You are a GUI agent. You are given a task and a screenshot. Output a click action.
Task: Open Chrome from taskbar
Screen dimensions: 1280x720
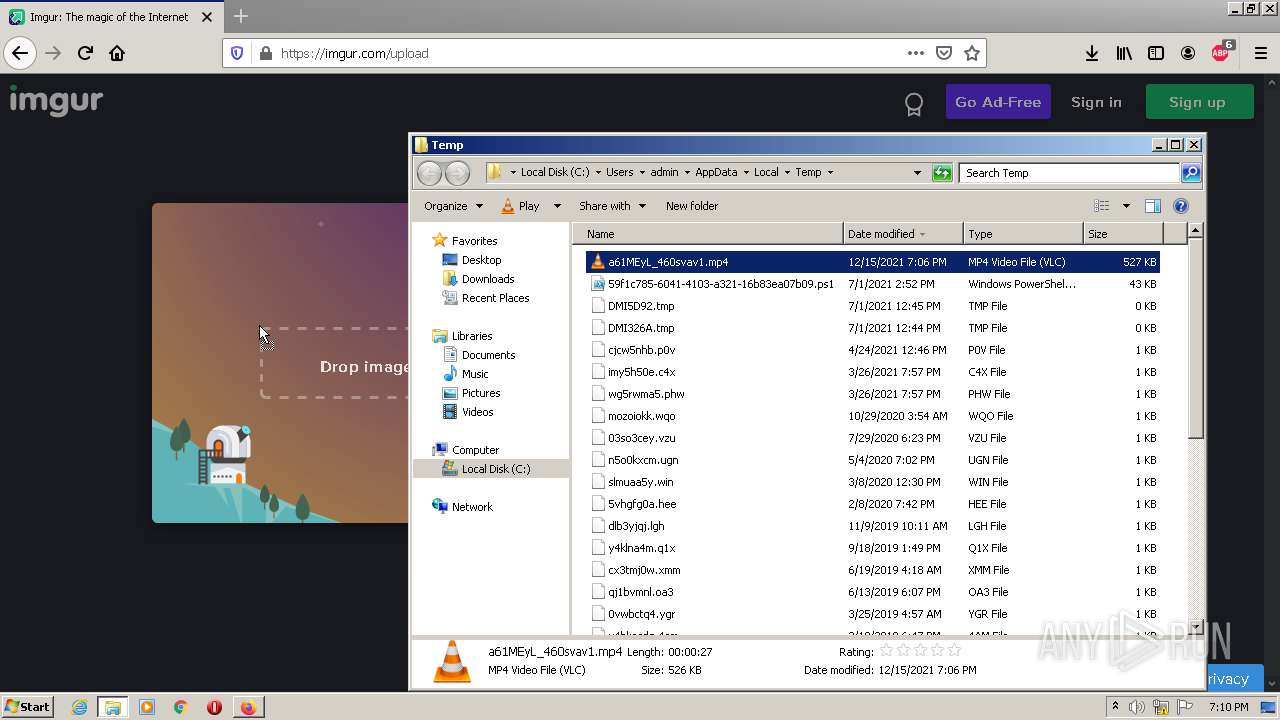pos(180,707)
